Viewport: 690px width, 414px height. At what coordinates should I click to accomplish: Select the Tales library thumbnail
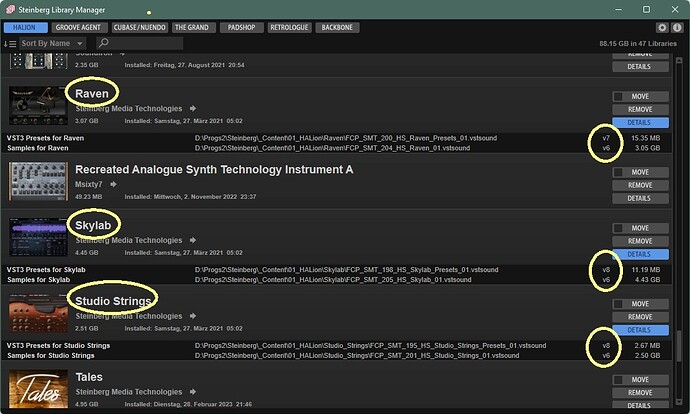pos(38,389)
